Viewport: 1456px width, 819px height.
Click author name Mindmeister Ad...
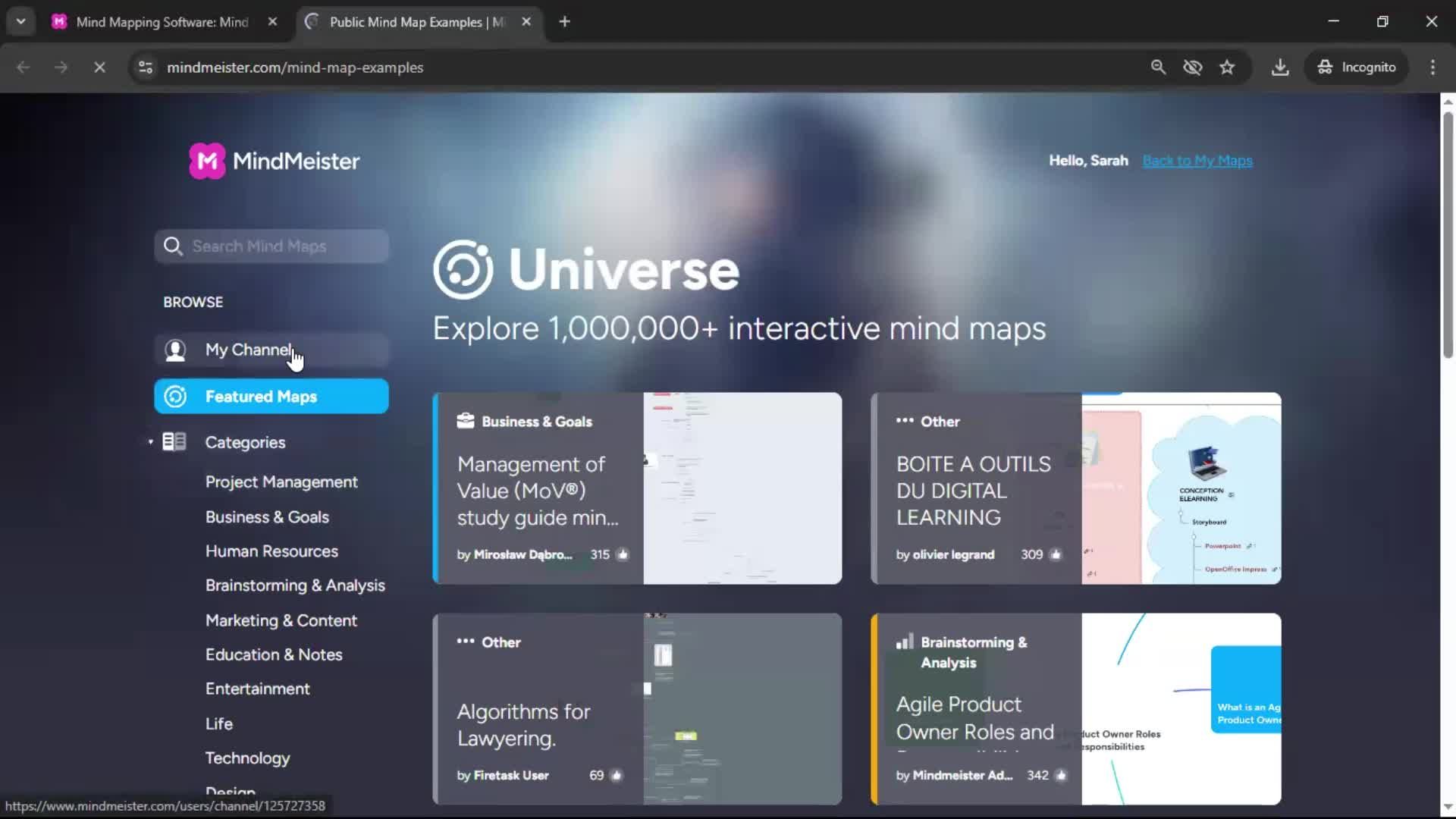coord(962,775)
